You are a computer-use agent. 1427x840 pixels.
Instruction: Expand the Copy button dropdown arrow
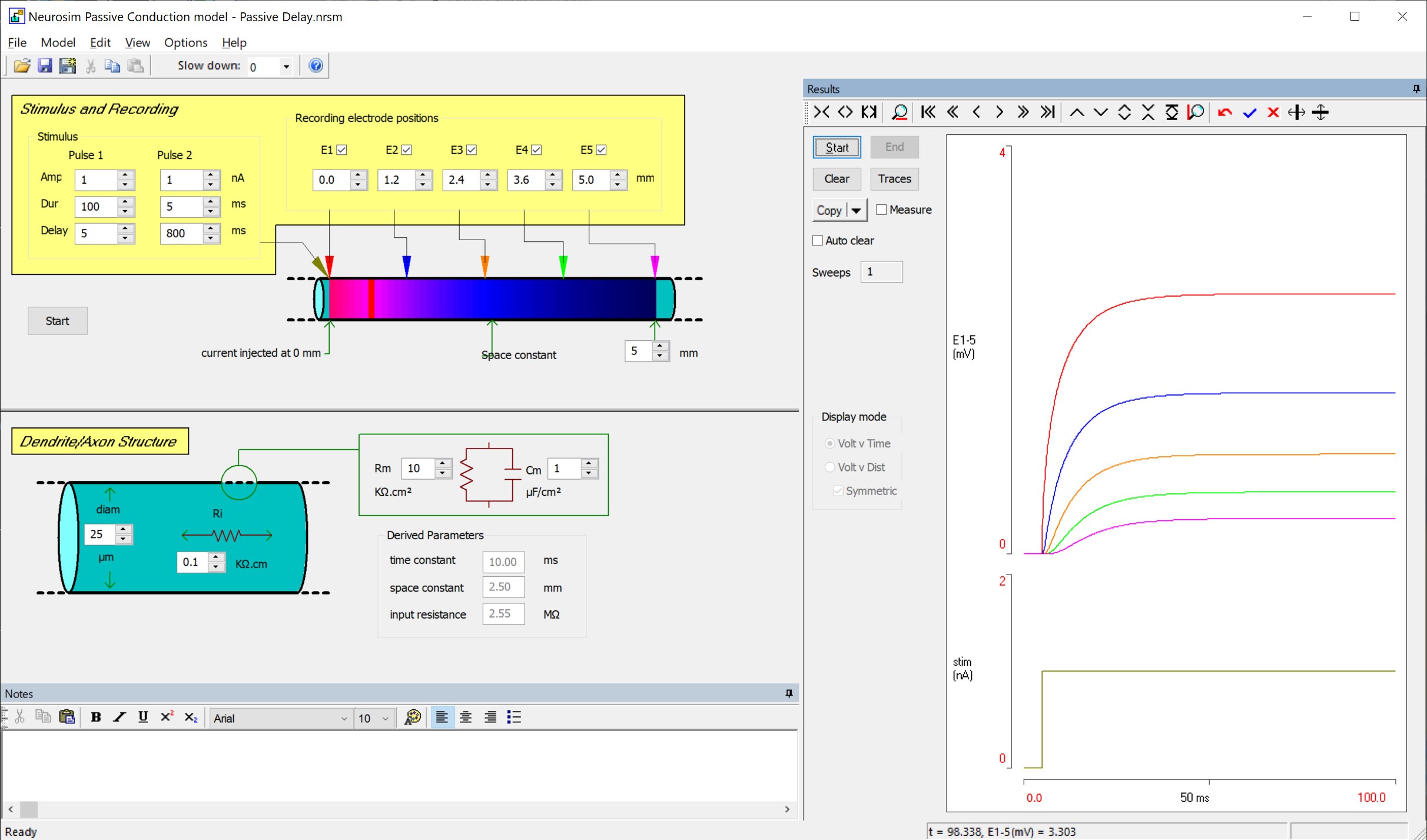click(857, 210)
